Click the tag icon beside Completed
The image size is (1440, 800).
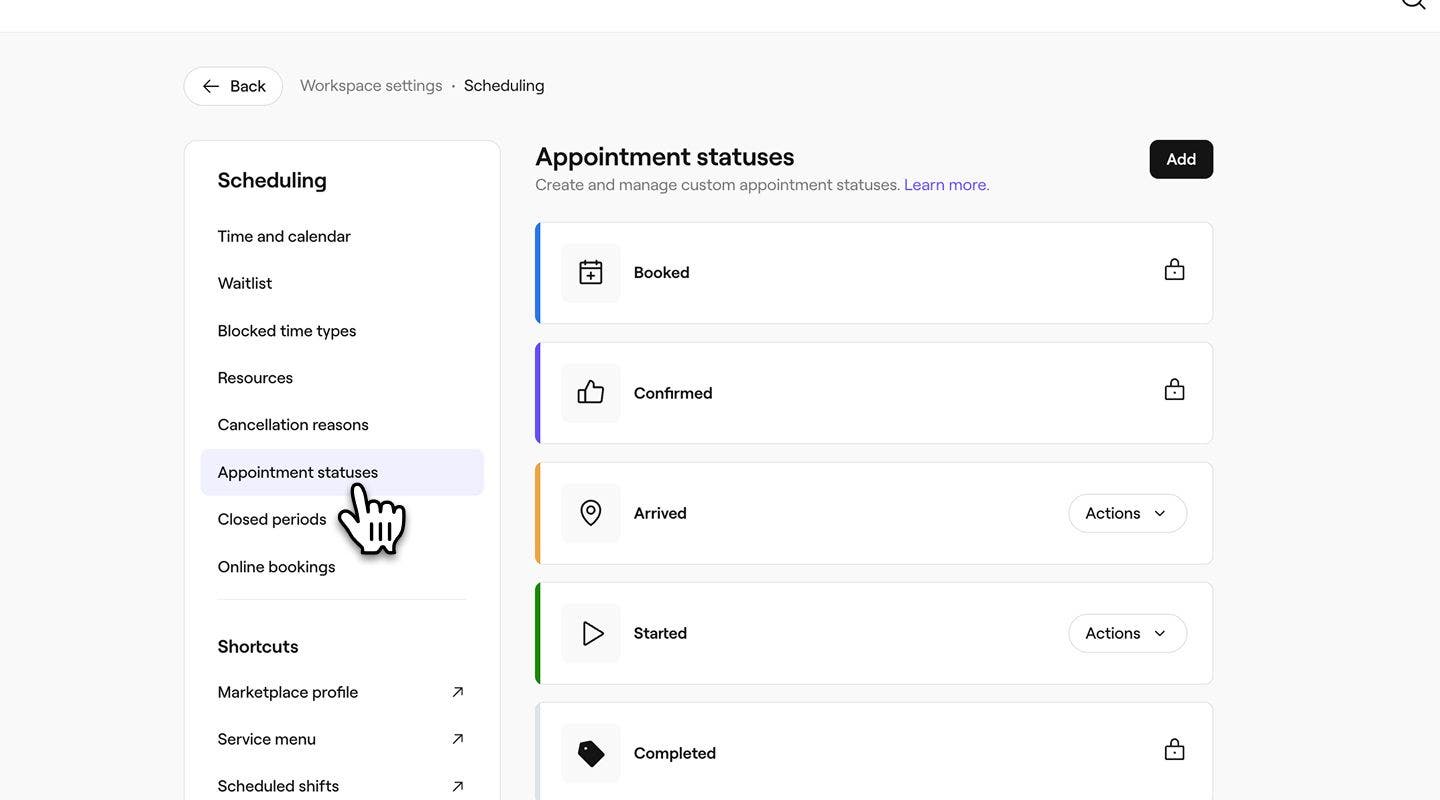click(x=591, y=753)
